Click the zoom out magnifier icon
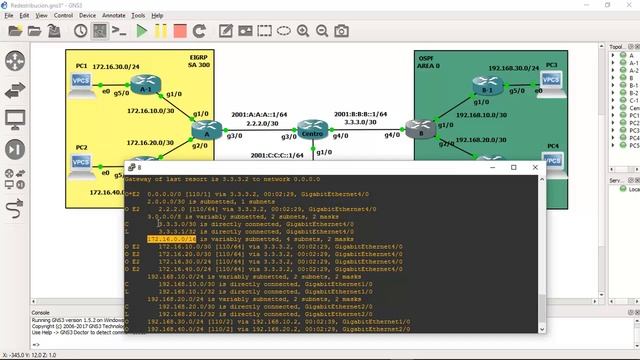The height and width of the screenshot is (360, 640). [322, 31]
